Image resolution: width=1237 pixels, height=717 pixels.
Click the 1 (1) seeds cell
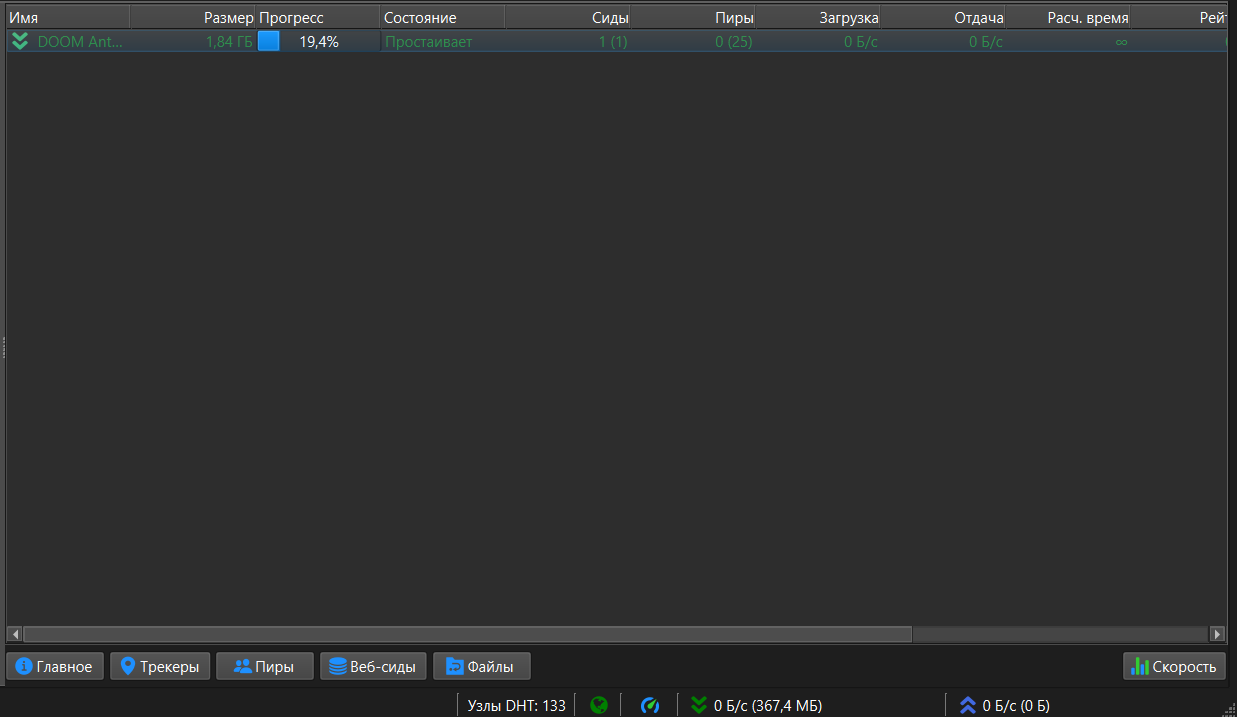pyautogui.click(x=613, y=42)
